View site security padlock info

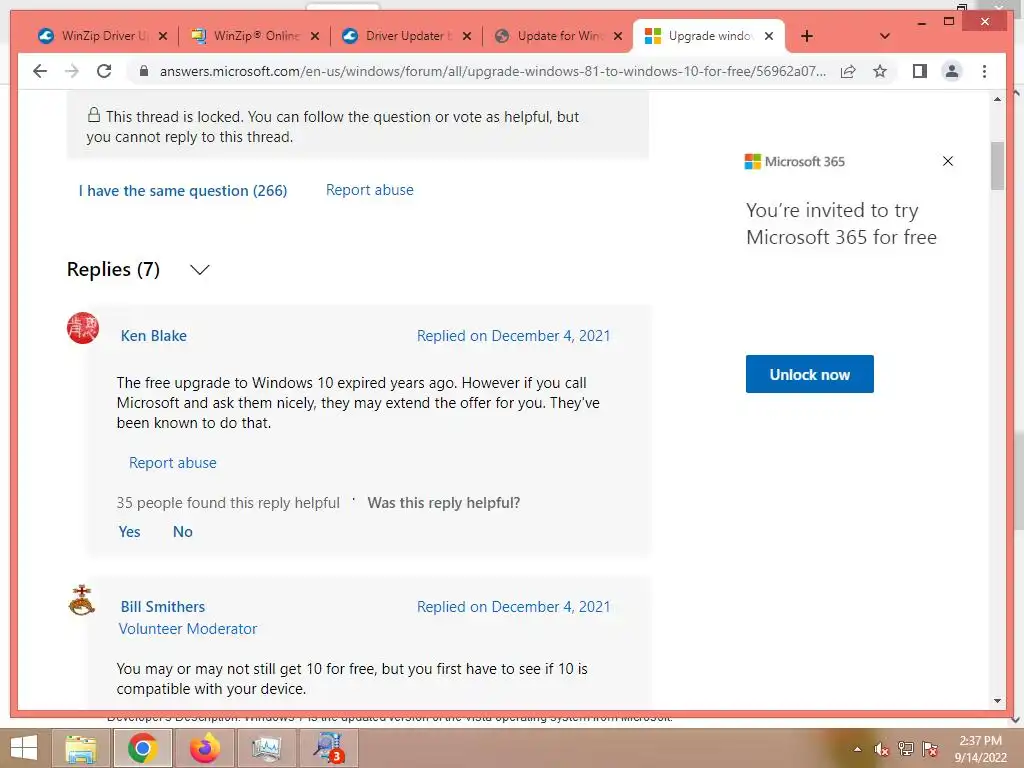point(144,71)
